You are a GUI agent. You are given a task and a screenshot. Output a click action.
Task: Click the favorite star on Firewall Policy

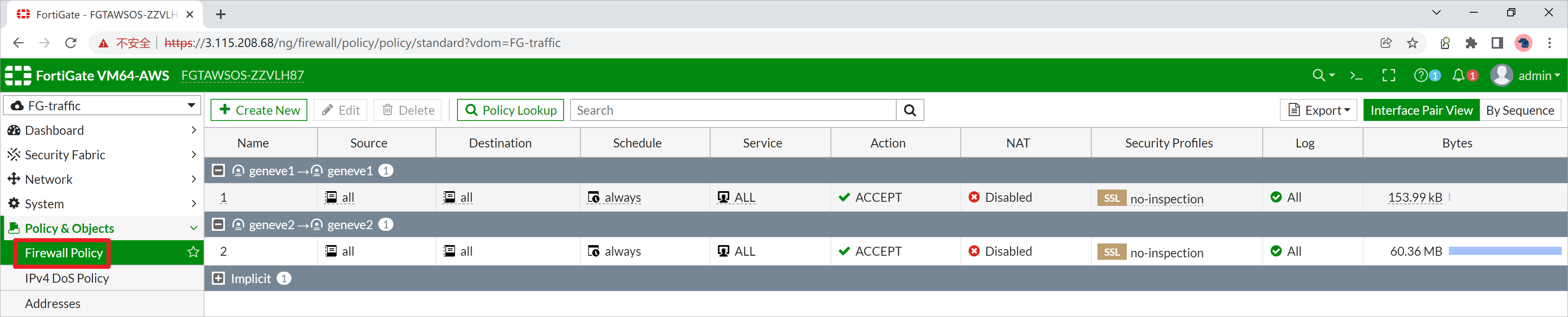click(x=193, y=252)
